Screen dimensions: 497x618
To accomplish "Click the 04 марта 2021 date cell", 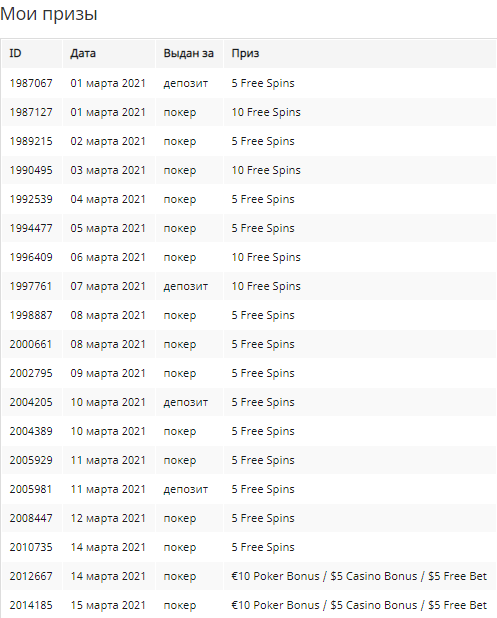I will [108, 199].
